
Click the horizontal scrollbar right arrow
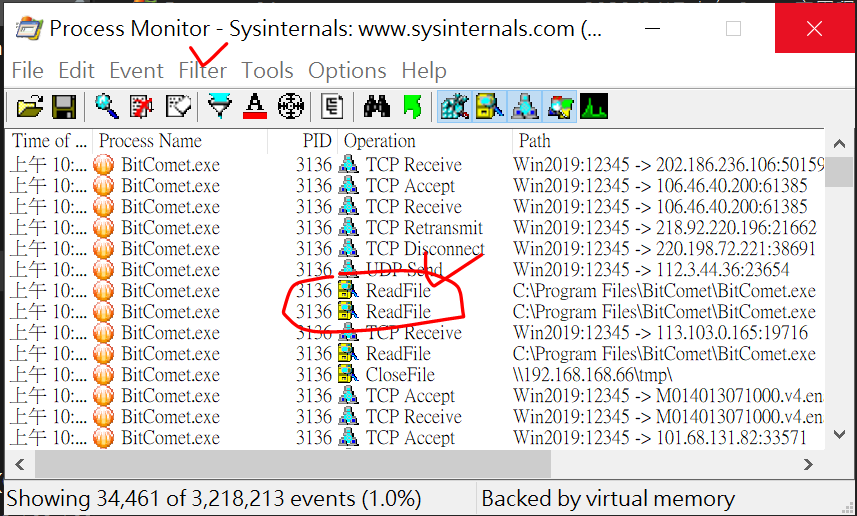point(808,465)
